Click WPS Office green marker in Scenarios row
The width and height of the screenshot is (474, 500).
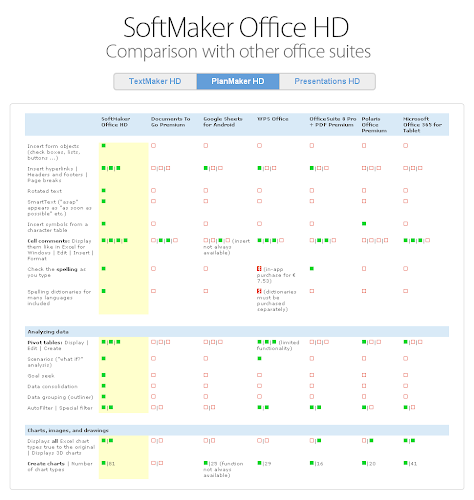[259, 359]
